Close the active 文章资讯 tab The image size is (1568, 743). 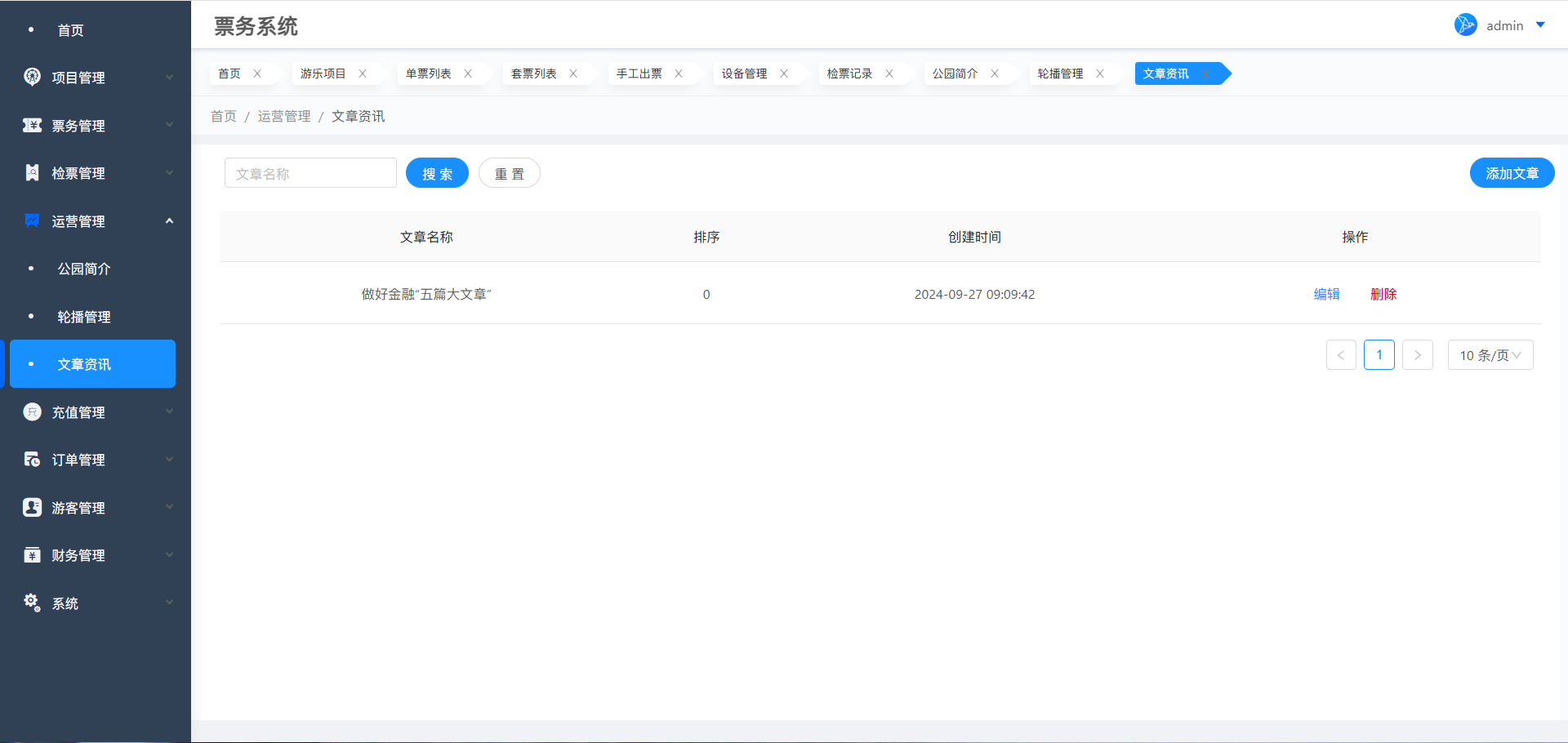pos(1205,73)
